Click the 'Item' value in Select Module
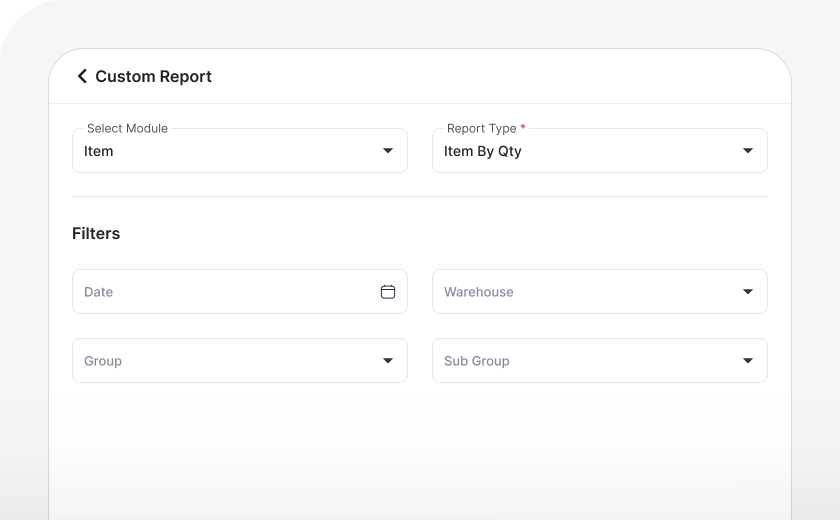 (x=99, y=151)
